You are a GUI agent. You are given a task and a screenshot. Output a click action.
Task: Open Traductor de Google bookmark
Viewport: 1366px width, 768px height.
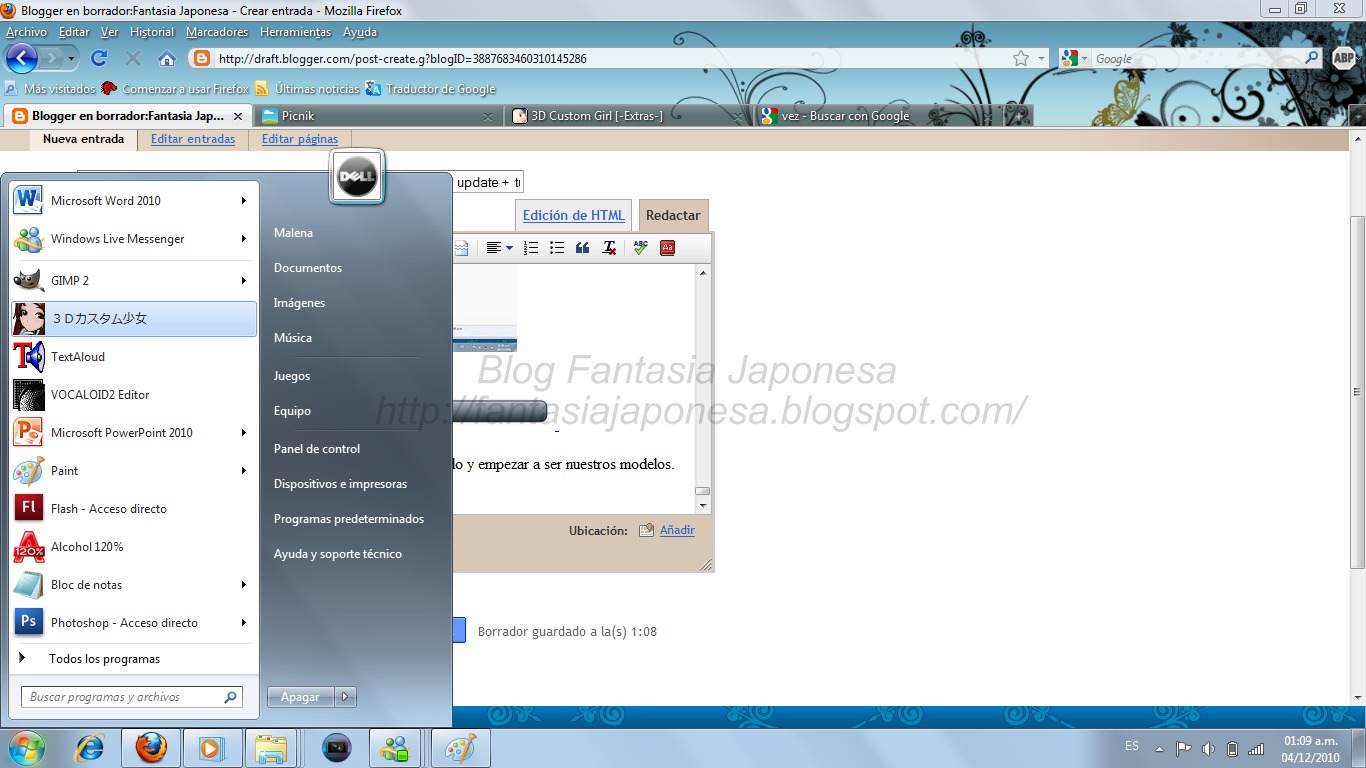pos(431,89)
